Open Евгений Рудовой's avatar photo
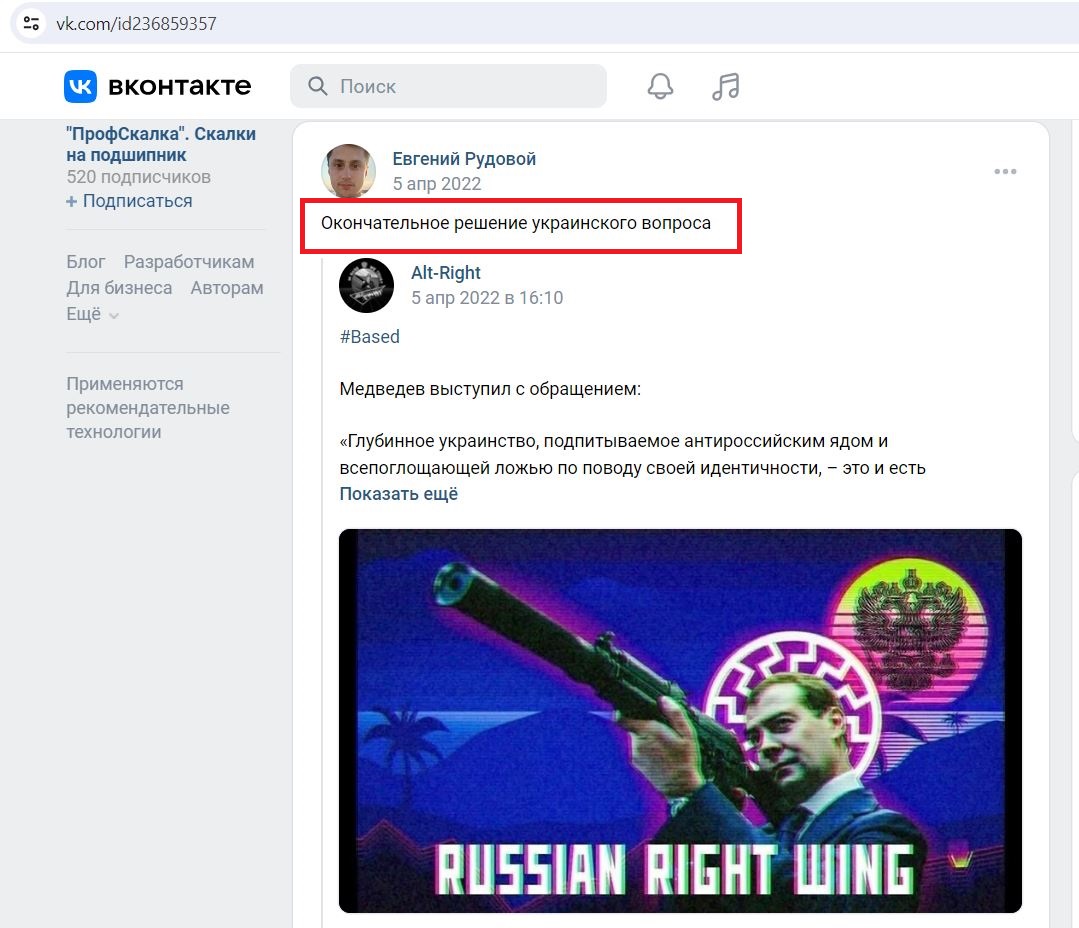 [x=348, y=171]
